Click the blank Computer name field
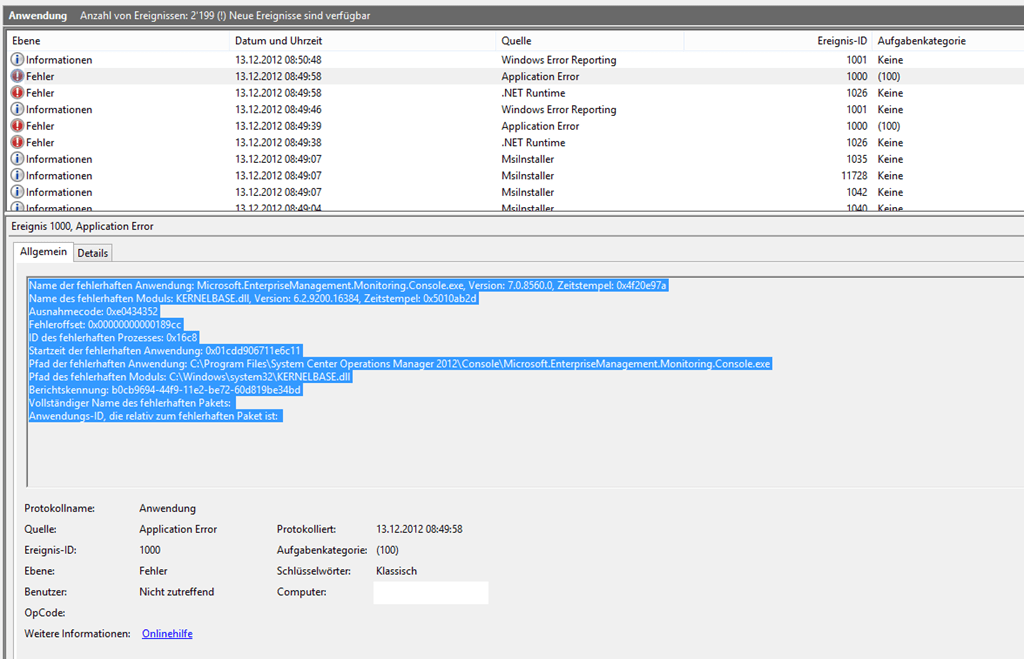The width and height of the screenshot is (1024, 659). point(430,592)
